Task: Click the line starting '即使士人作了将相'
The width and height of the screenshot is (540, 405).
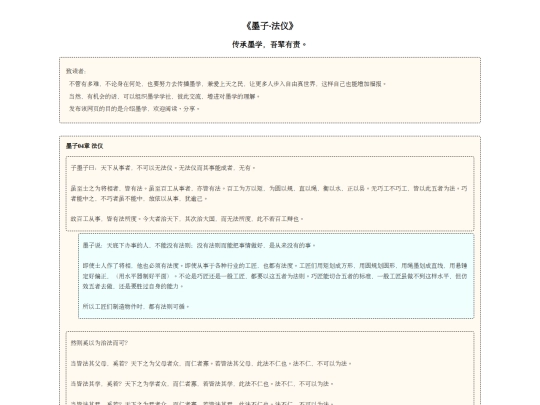Action: [275, 266]
